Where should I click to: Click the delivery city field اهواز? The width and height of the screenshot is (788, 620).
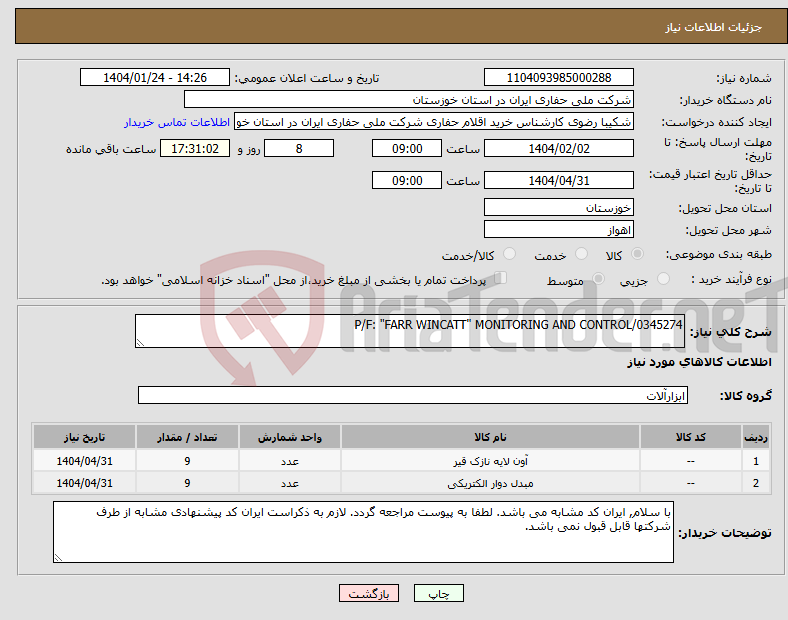click(x=558, y=229)
